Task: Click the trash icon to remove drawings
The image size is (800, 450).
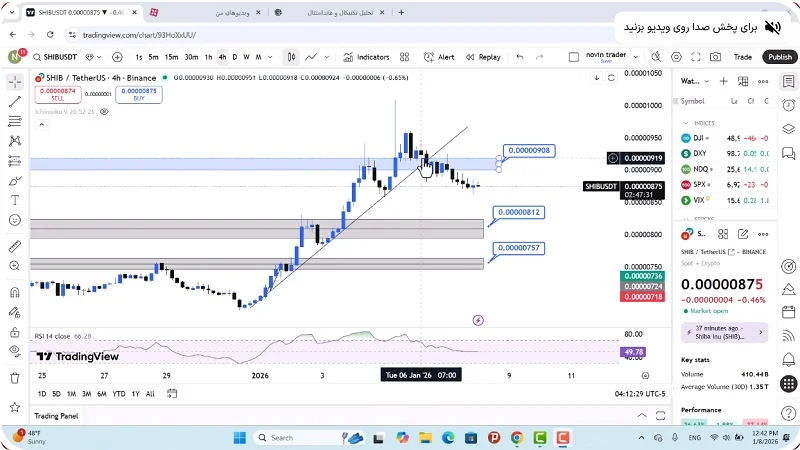Action: click(15, 378)
